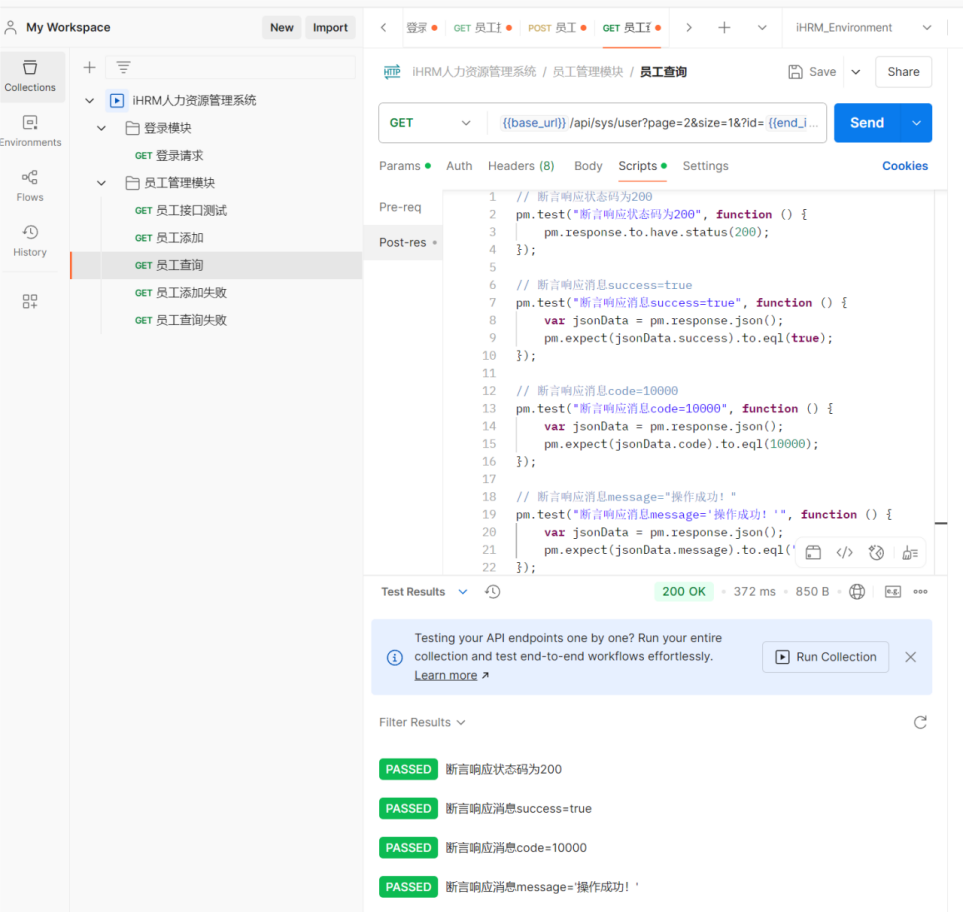Open the GET 登录请求 request

point(169,156)
